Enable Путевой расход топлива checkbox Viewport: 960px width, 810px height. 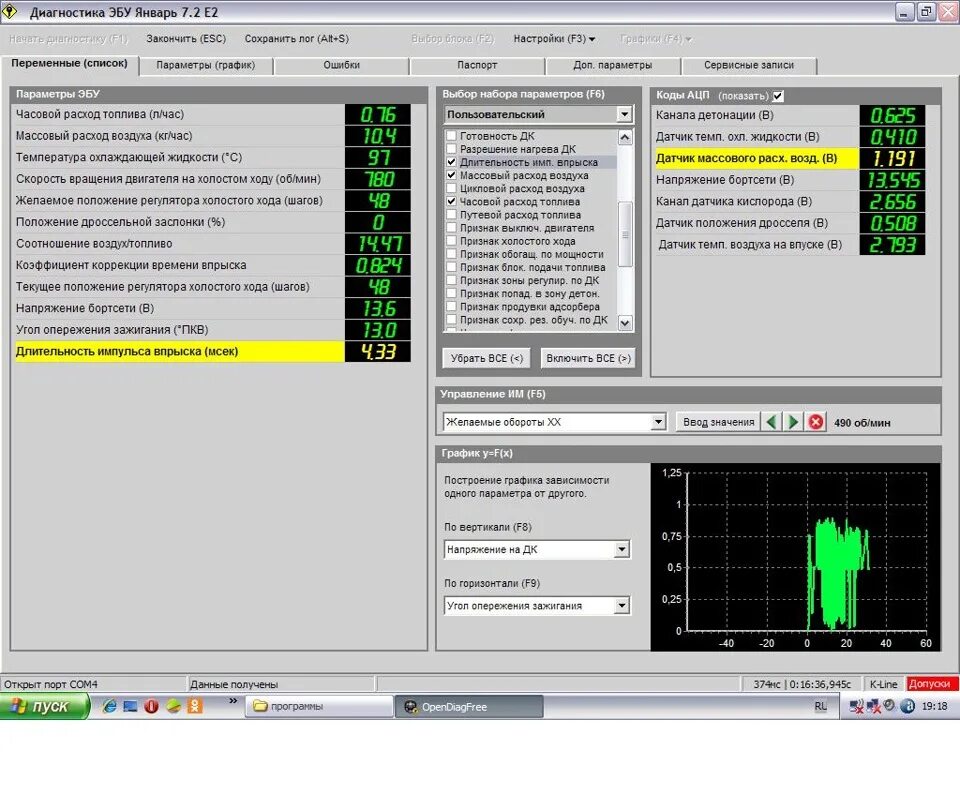[451, 214]
